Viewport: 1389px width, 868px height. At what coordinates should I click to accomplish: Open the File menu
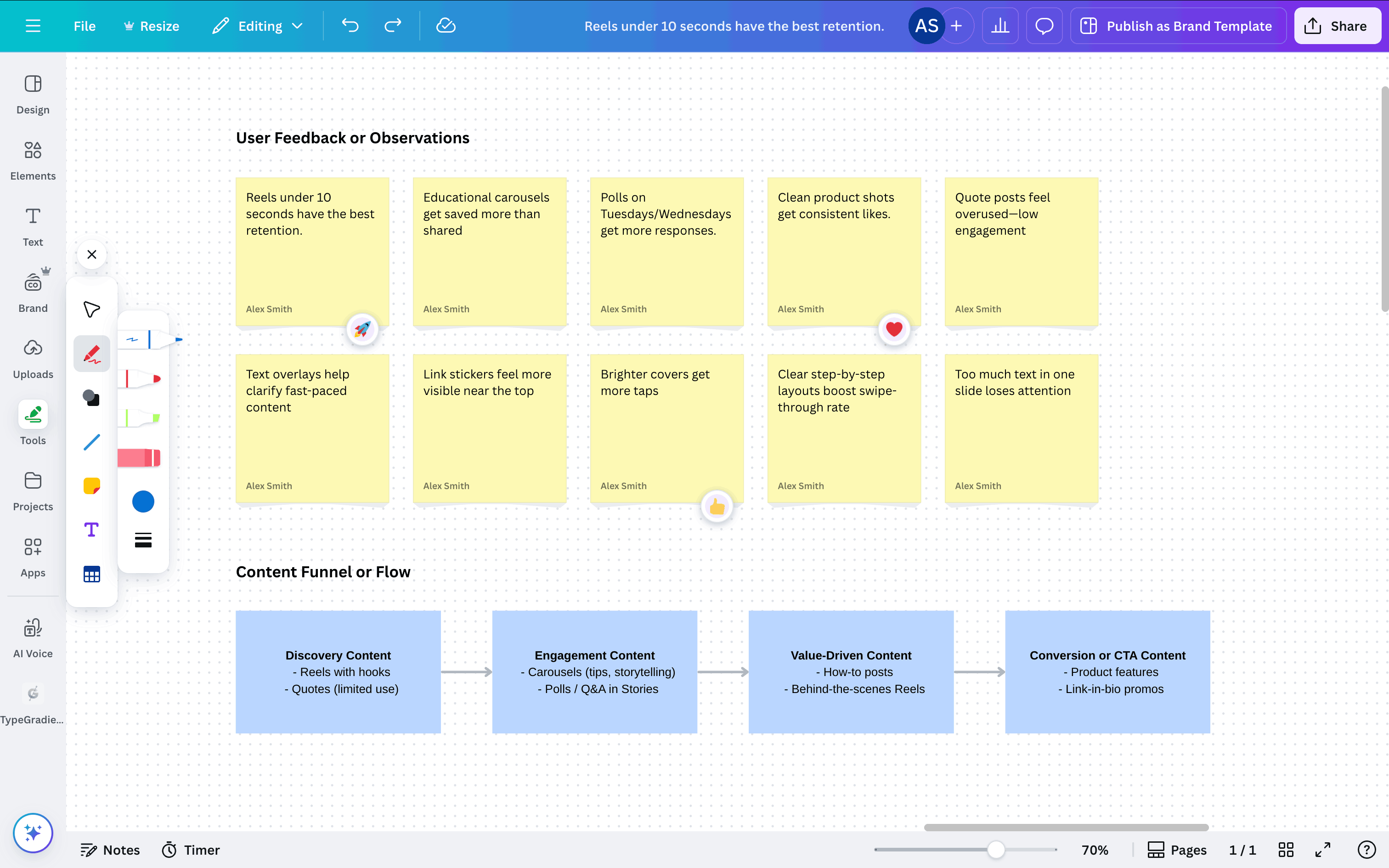pos(85,26)
